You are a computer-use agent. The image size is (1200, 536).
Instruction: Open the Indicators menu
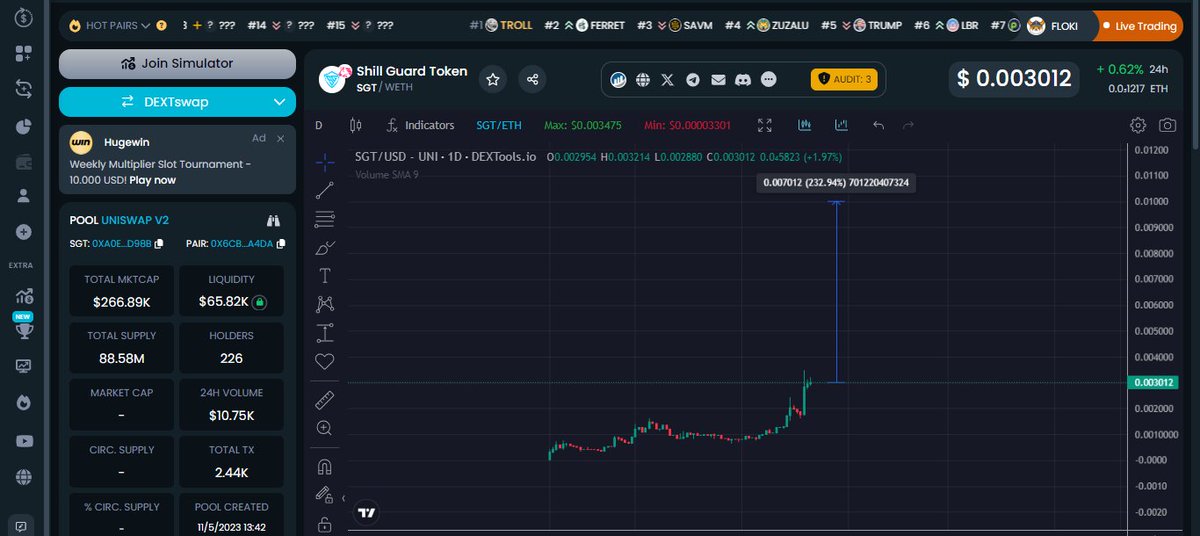coord(421,125)
